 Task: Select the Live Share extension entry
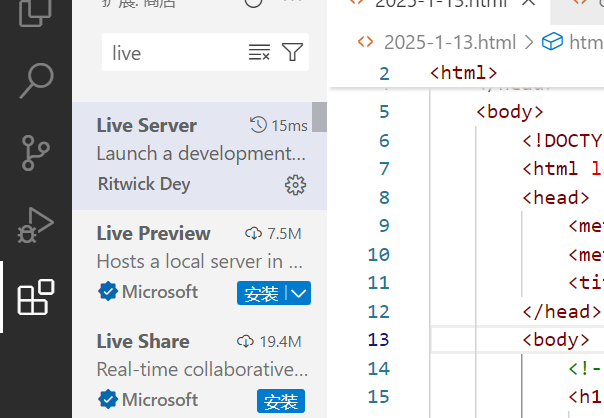[x=200, y=368]
